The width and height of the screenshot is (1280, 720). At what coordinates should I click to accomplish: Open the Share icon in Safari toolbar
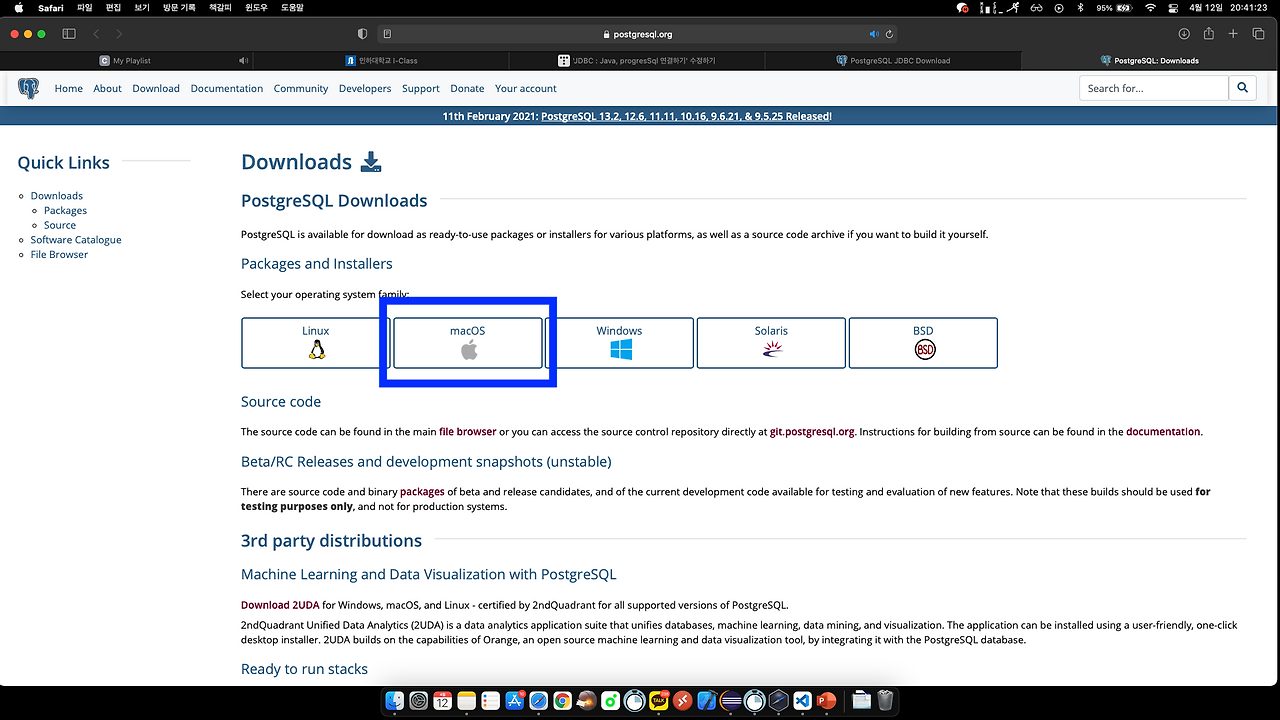pyautogui.click(x=1208, y=33)
